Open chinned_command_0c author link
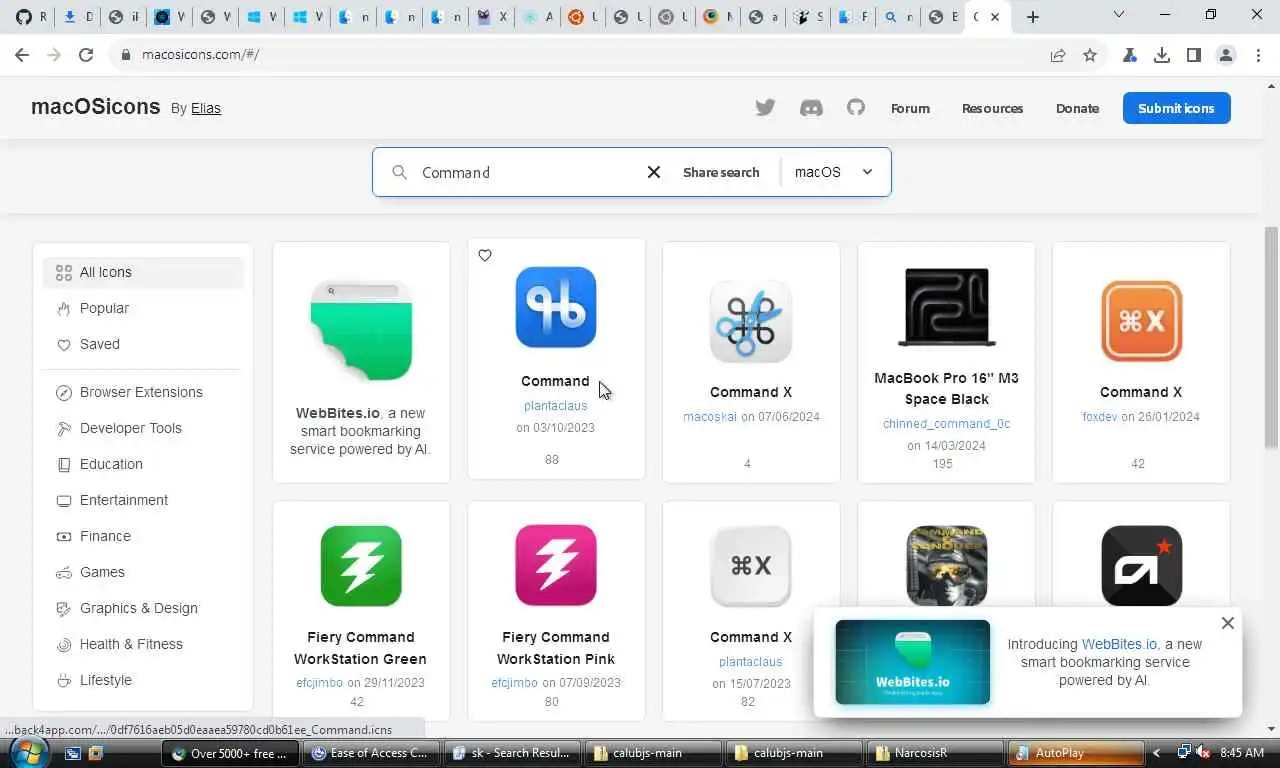1280x768 pixels. click(x=946, y=424)
